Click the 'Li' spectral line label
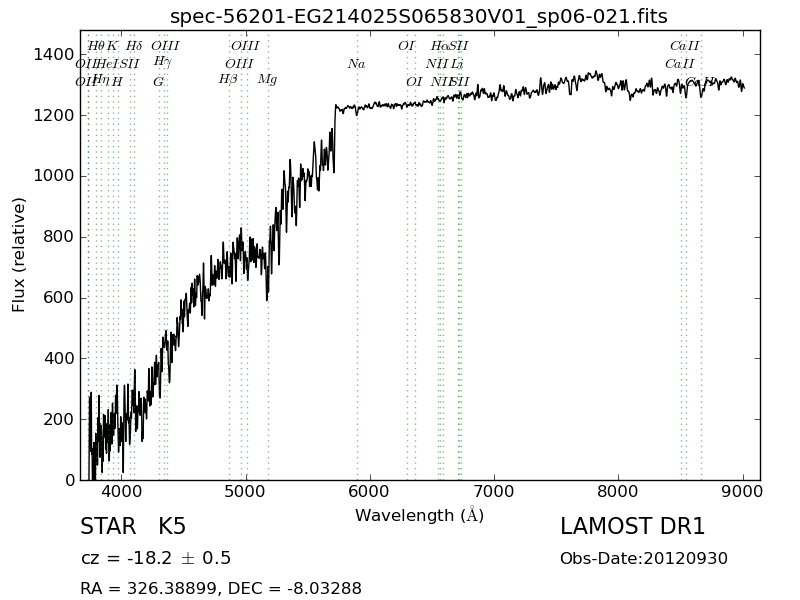This screenshot has width=800, height=600. [457, 64]
